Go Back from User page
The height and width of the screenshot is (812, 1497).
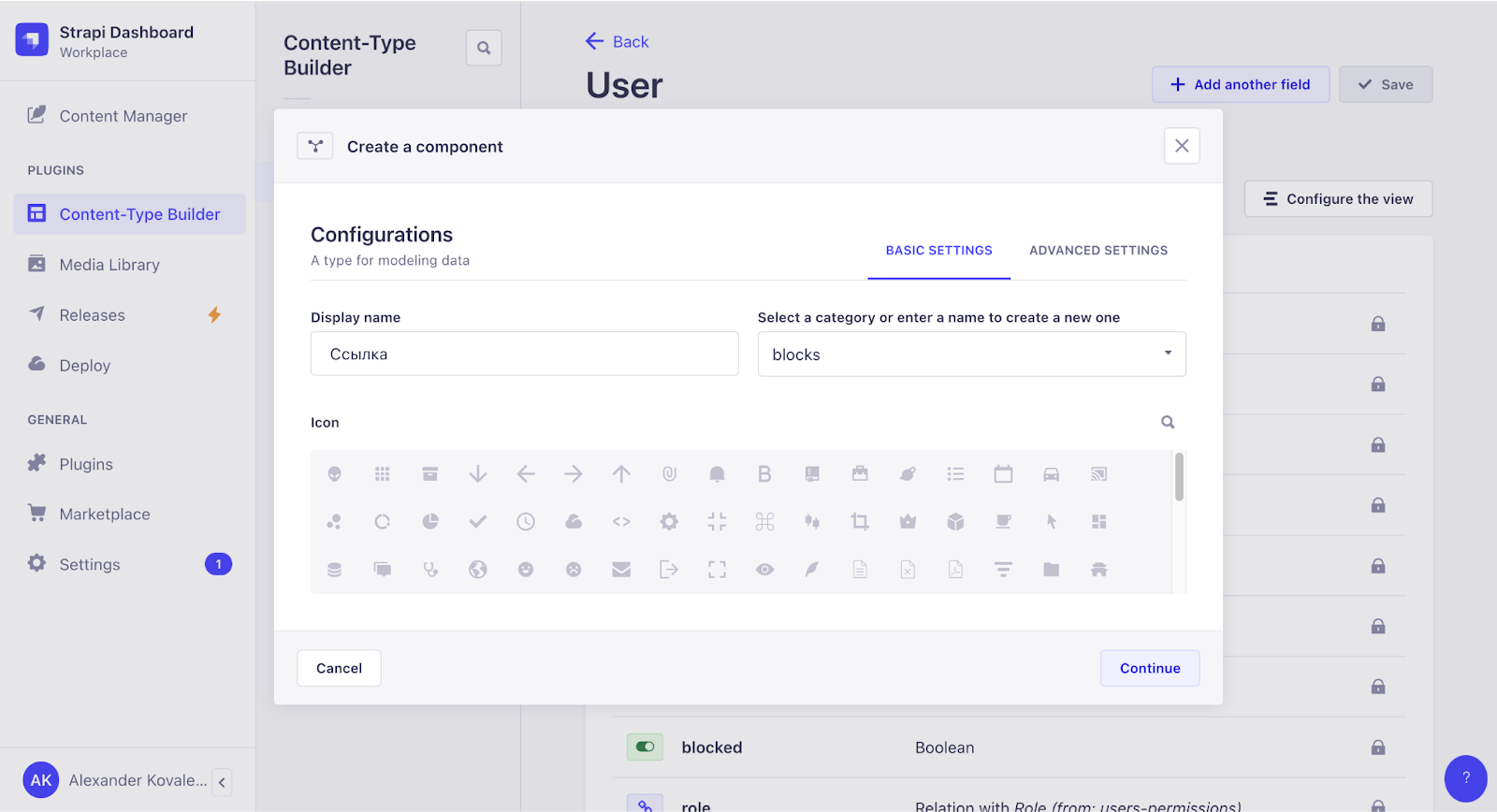point(617,41)
